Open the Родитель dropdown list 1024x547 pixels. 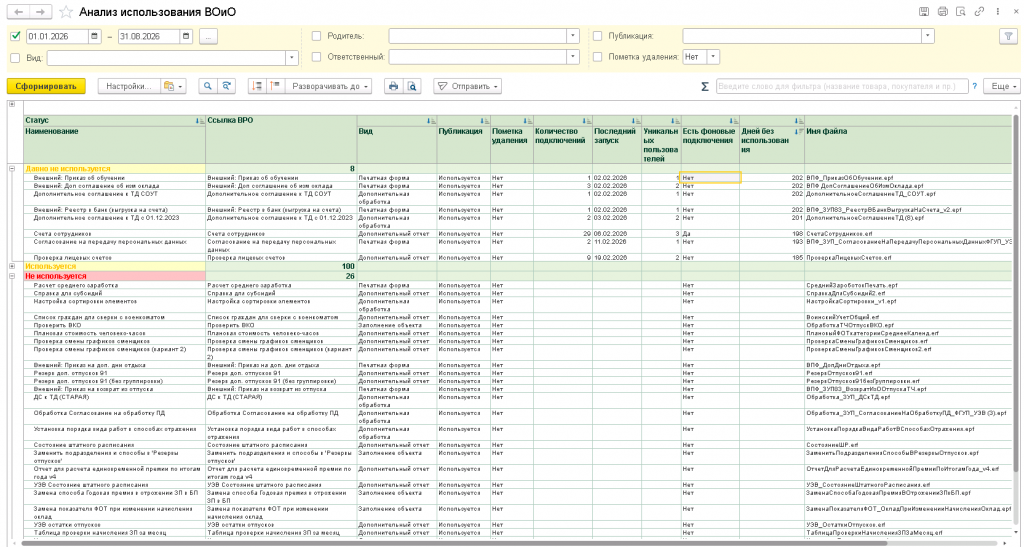click(x=573, y=37)
